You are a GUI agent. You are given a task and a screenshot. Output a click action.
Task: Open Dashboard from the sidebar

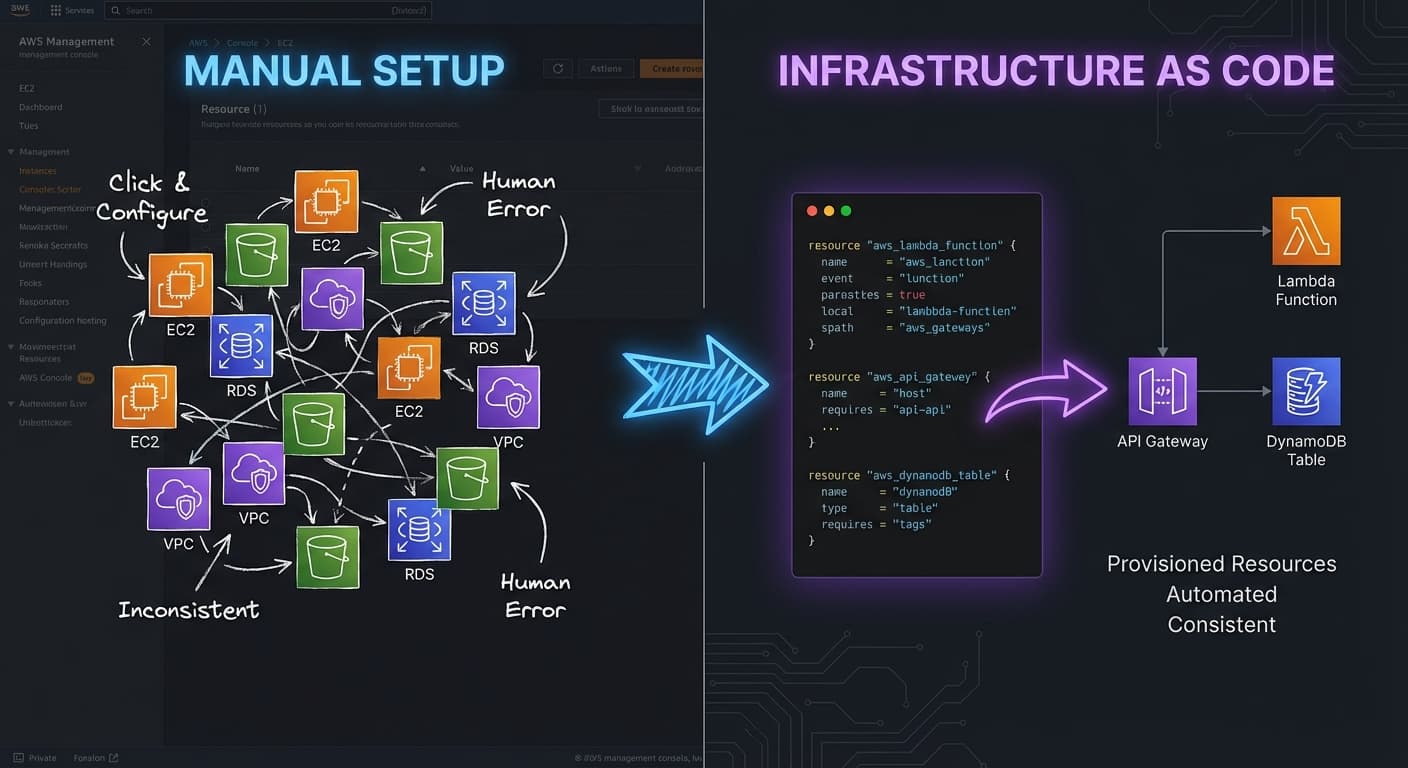(x=40, y=106)
